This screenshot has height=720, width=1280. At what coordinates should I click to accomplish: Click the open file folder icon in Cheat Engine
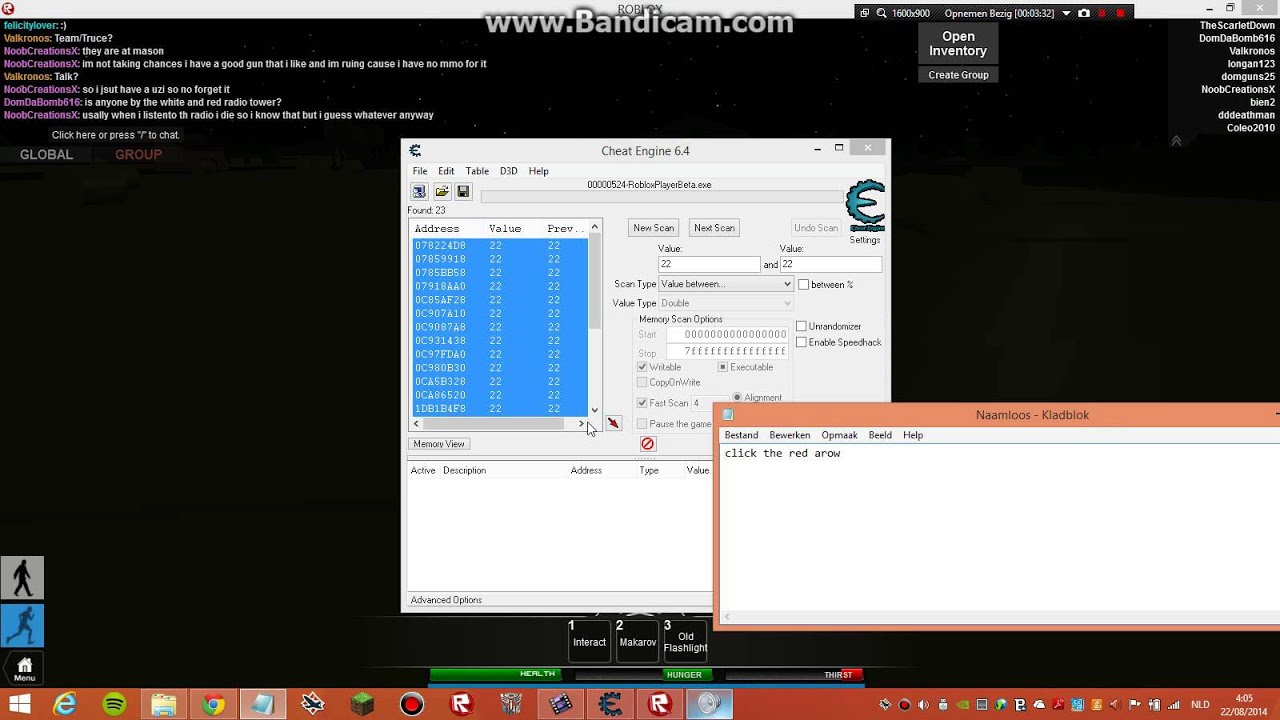pyautogui.click(x=441, y=192)
